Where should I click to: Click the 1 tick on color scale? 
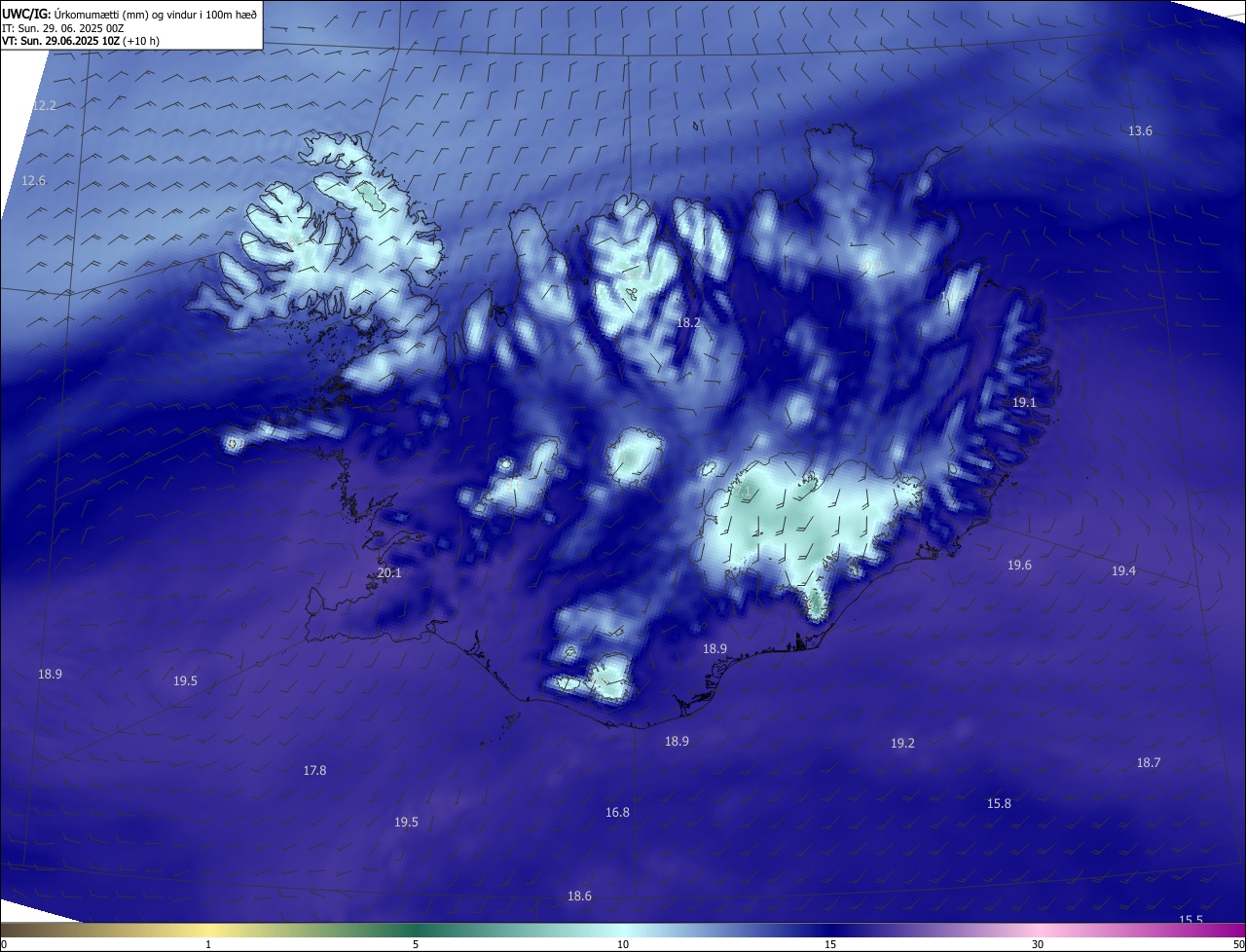coord(208,944)
